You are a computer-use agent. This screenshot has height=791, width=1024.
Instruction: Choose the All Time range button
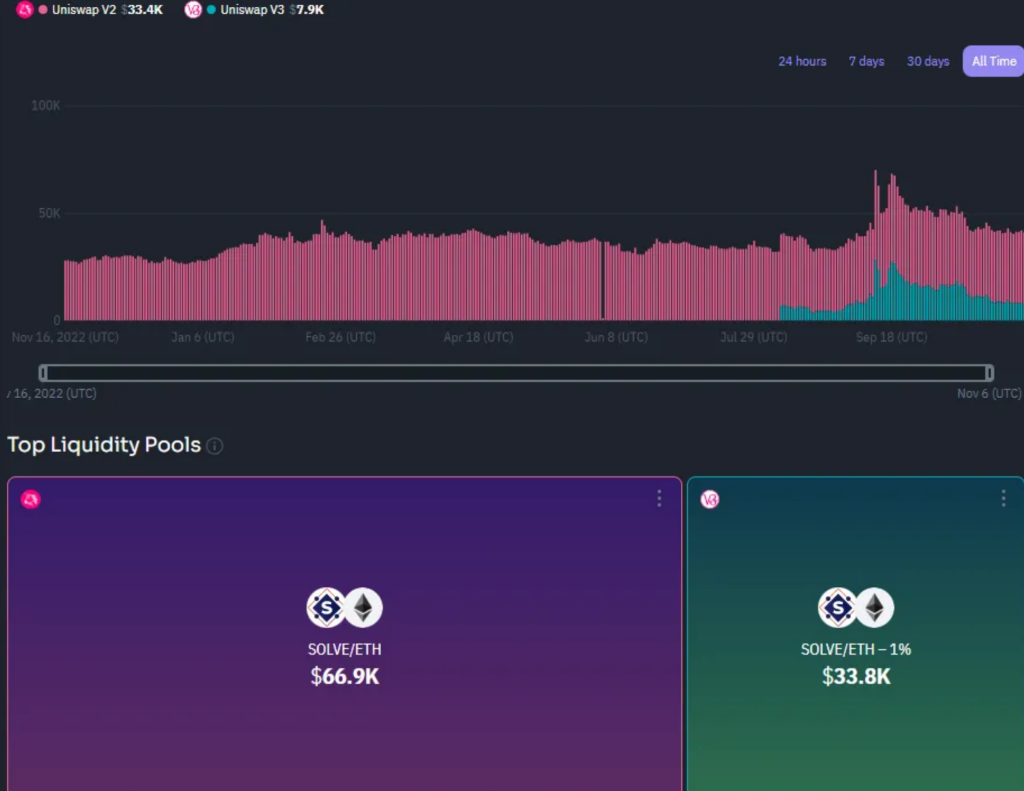[993, 61]
